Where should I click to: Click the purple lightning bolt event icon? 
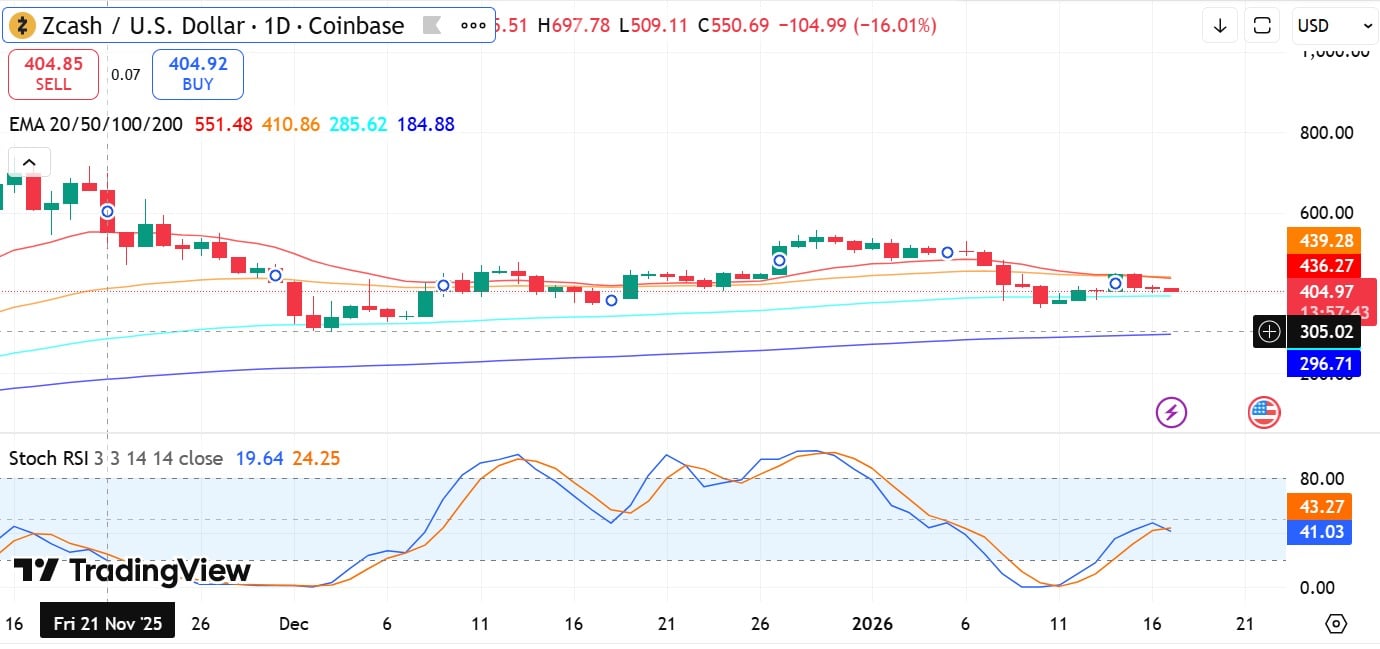point(1171,411)
